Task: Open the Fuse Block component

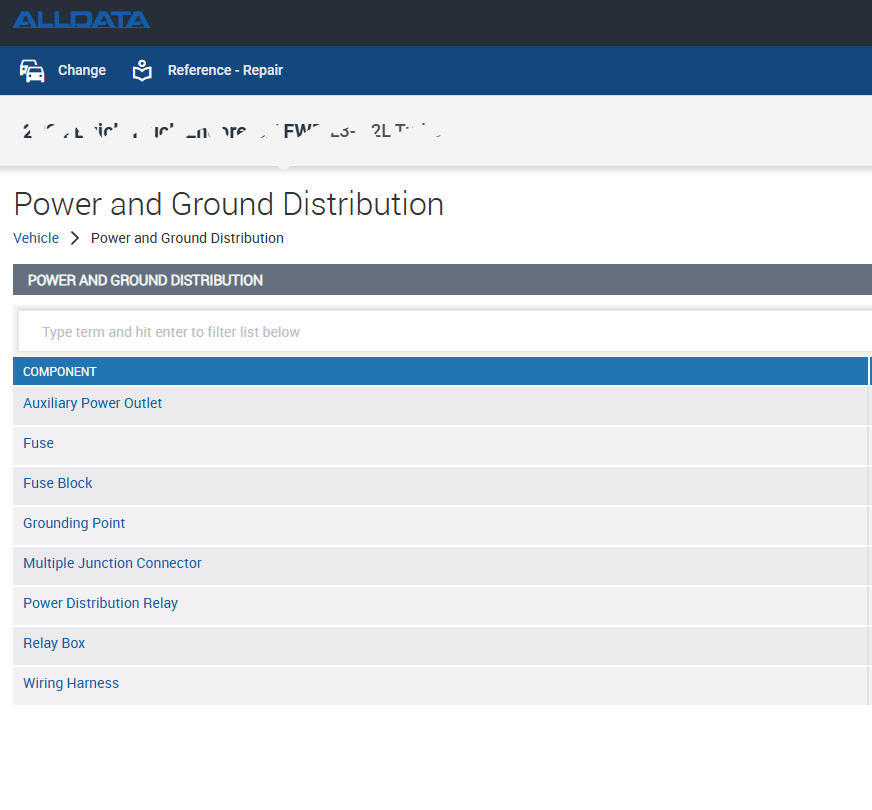Action: [x=58, y=484]
